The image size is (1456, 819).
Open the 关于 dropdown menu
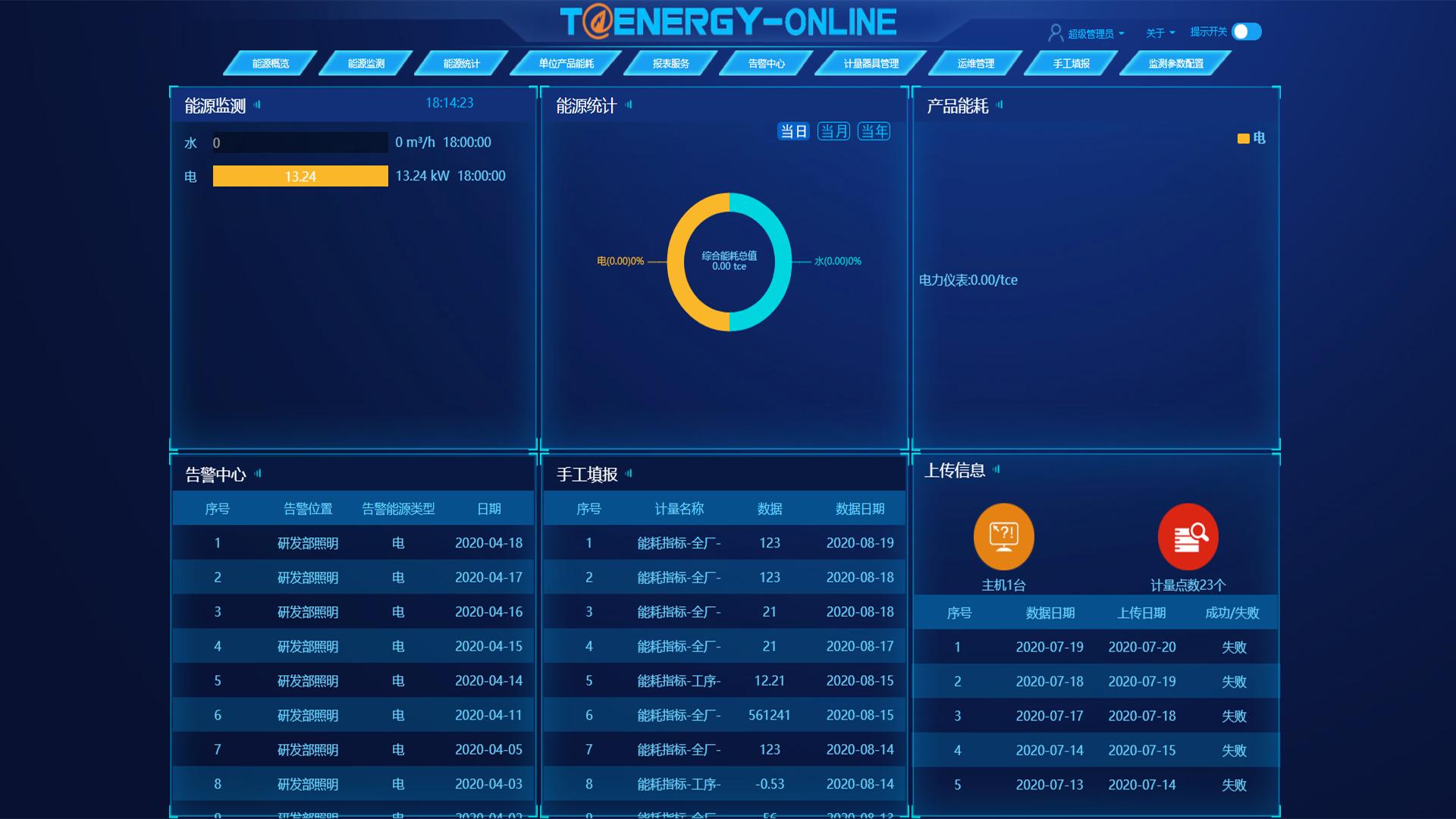1159,33
